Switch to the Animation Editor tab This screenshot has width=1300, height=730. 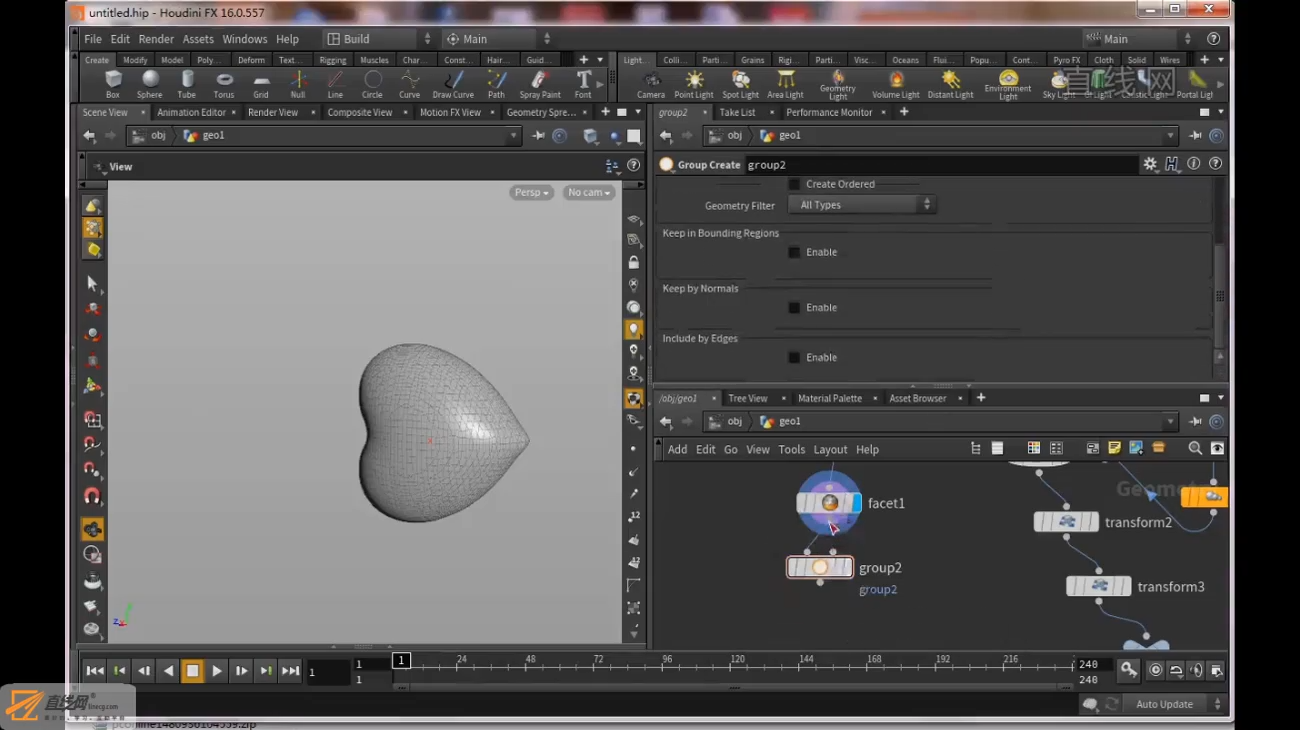[192, 113]
